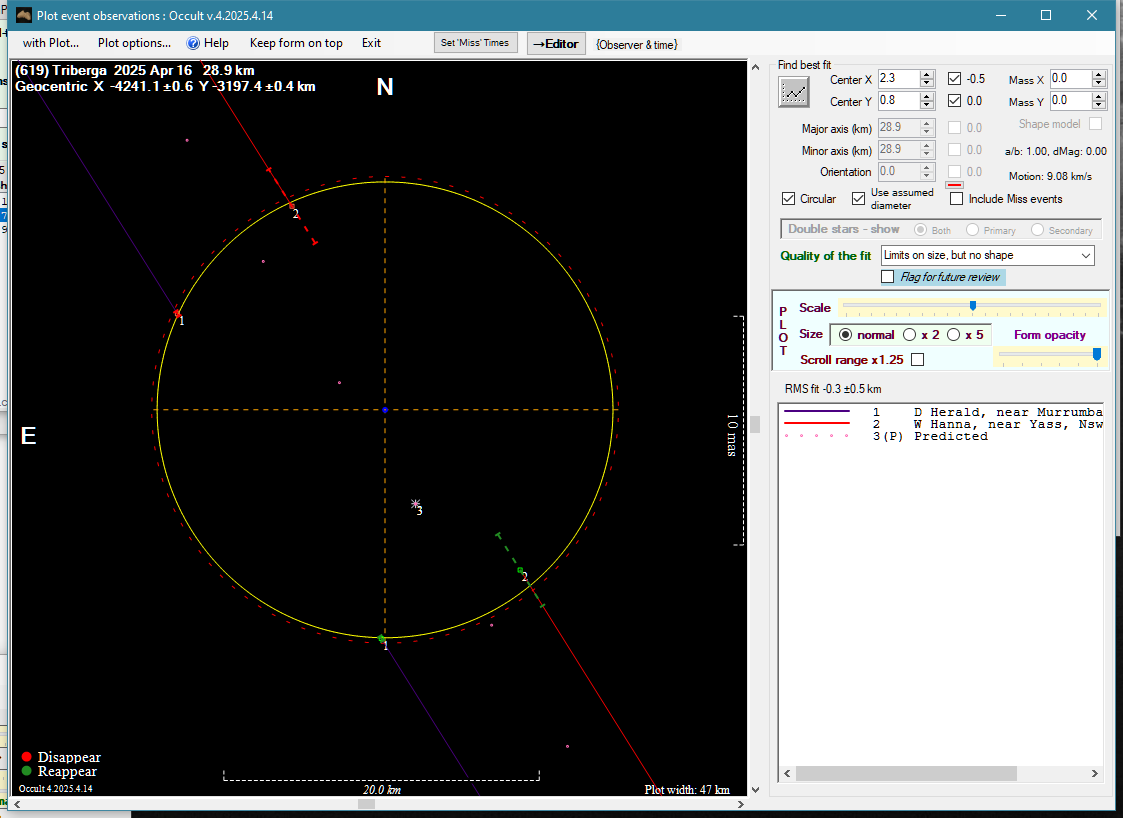Click the pink star predicted marker 3

click(x=415, y=505)
